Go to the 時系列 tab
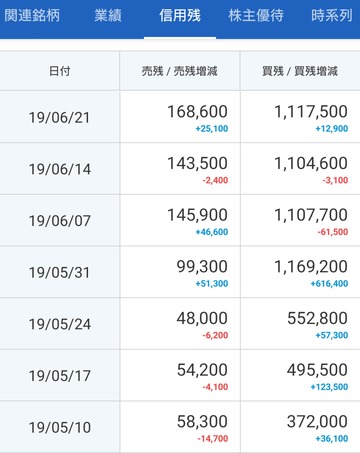 pos(332,15)
